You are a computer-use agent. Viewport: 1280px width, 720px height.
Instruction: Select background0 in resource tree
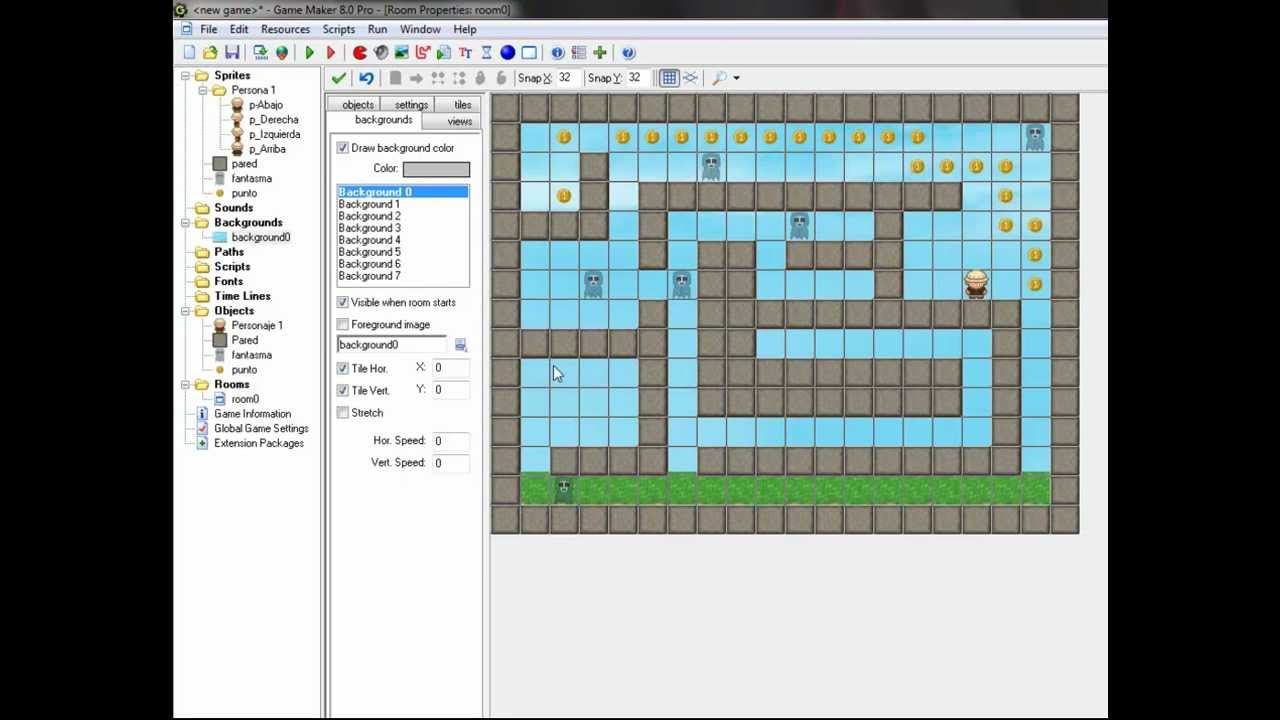pos(260,238)
